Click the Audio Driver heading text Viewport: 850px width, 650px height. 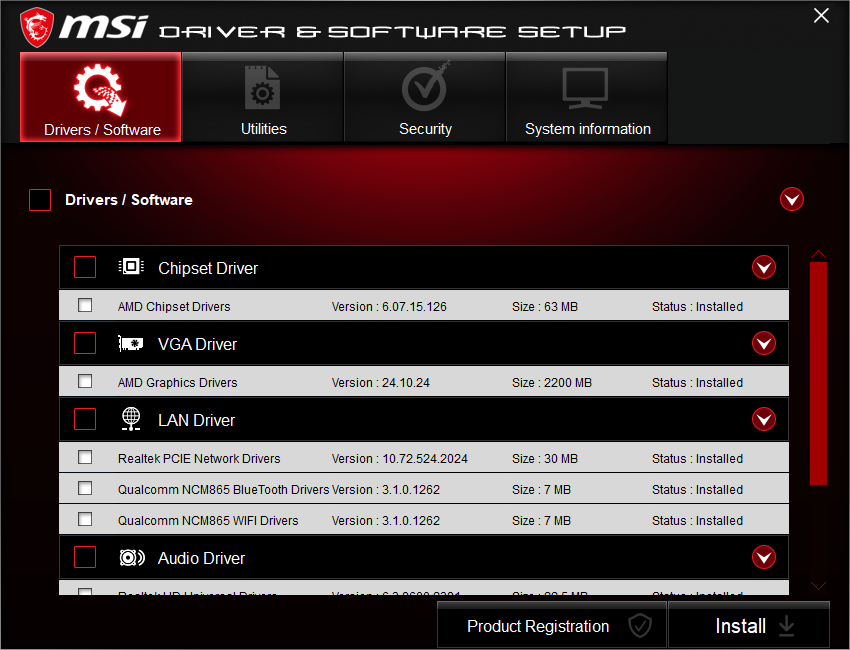201,558
